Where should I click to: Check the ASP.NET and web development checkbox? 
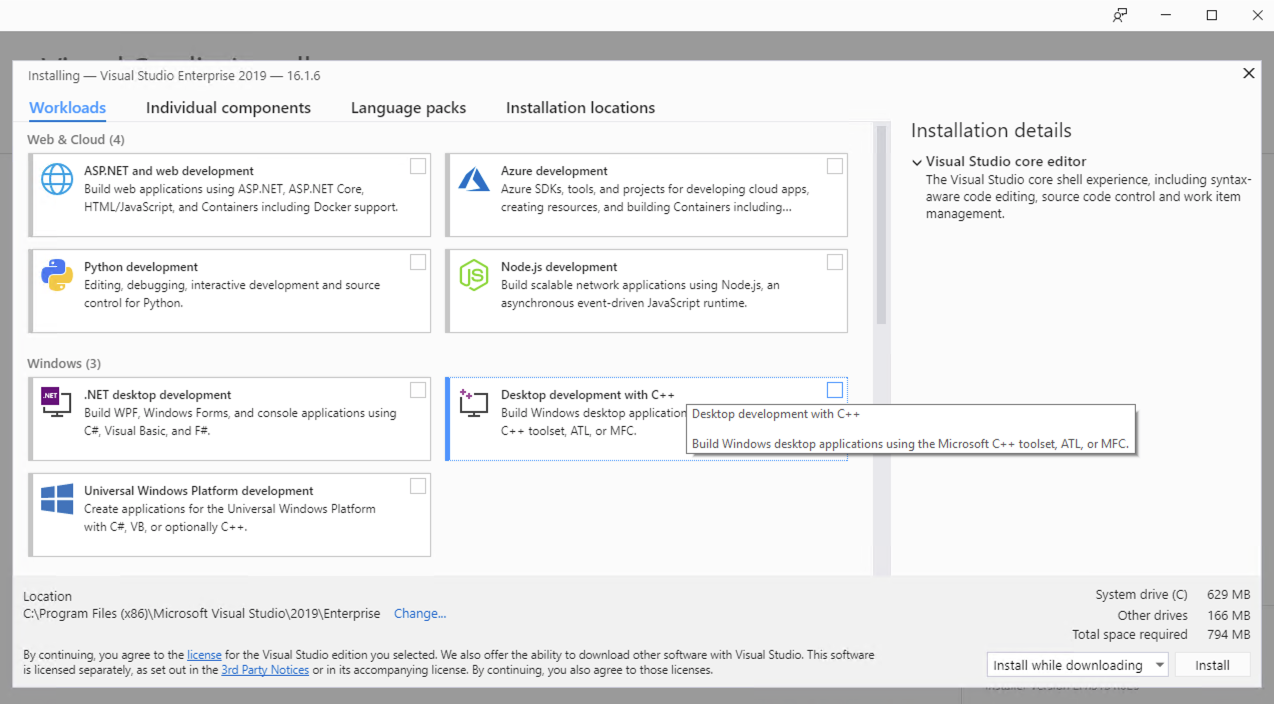[x=418, y=166]
